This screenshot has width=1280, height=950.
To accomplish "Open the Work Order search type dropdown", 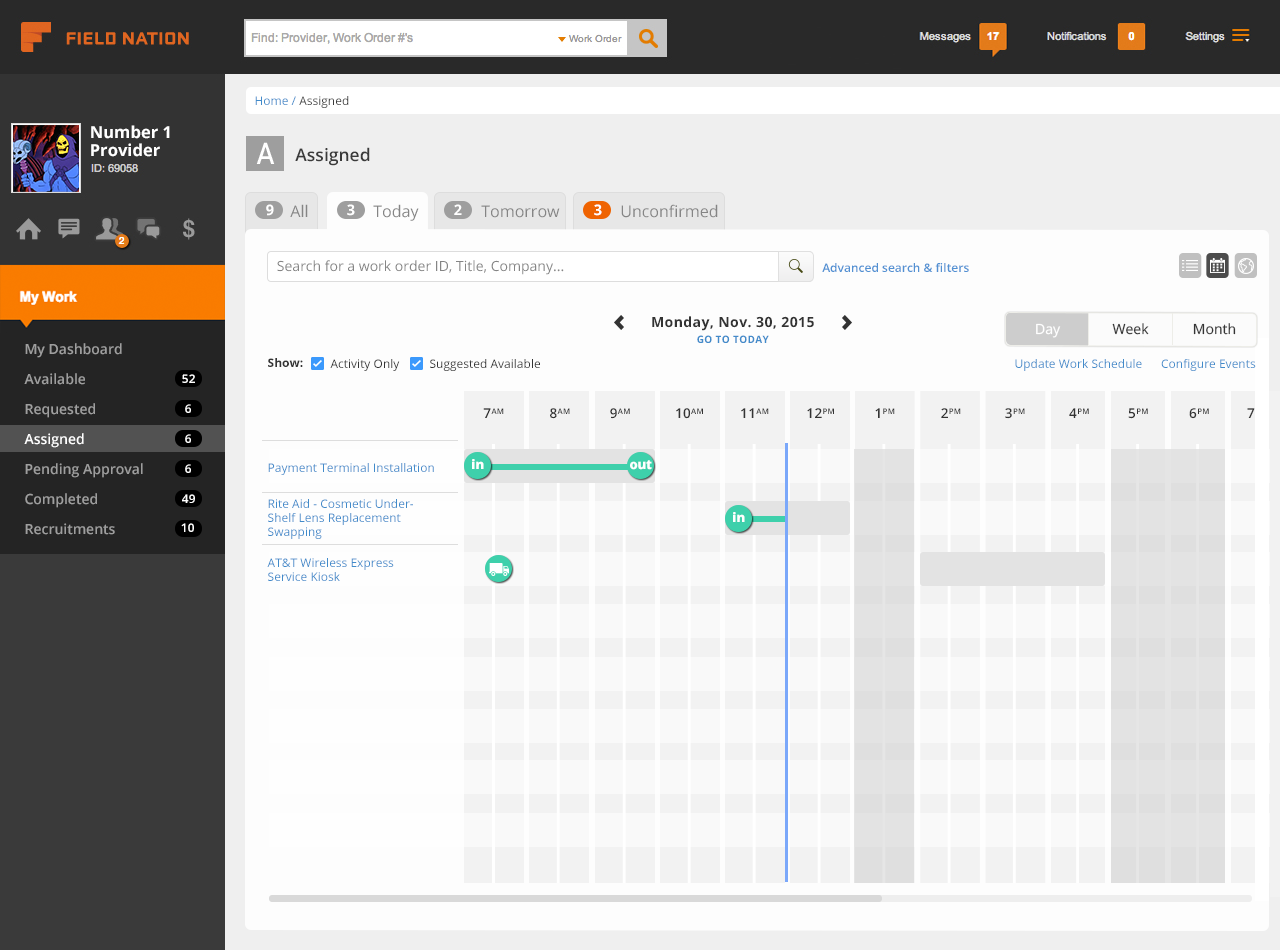I will click(x=590, y=39).
